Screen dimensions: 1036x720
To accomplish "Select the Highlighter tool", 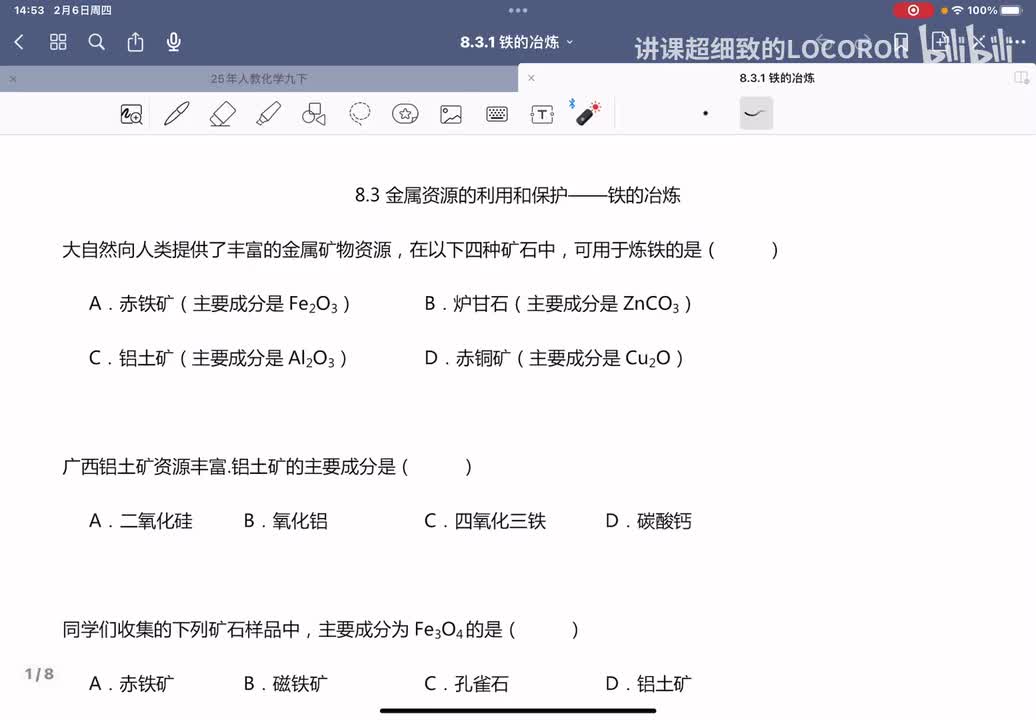I will (268, 114).
